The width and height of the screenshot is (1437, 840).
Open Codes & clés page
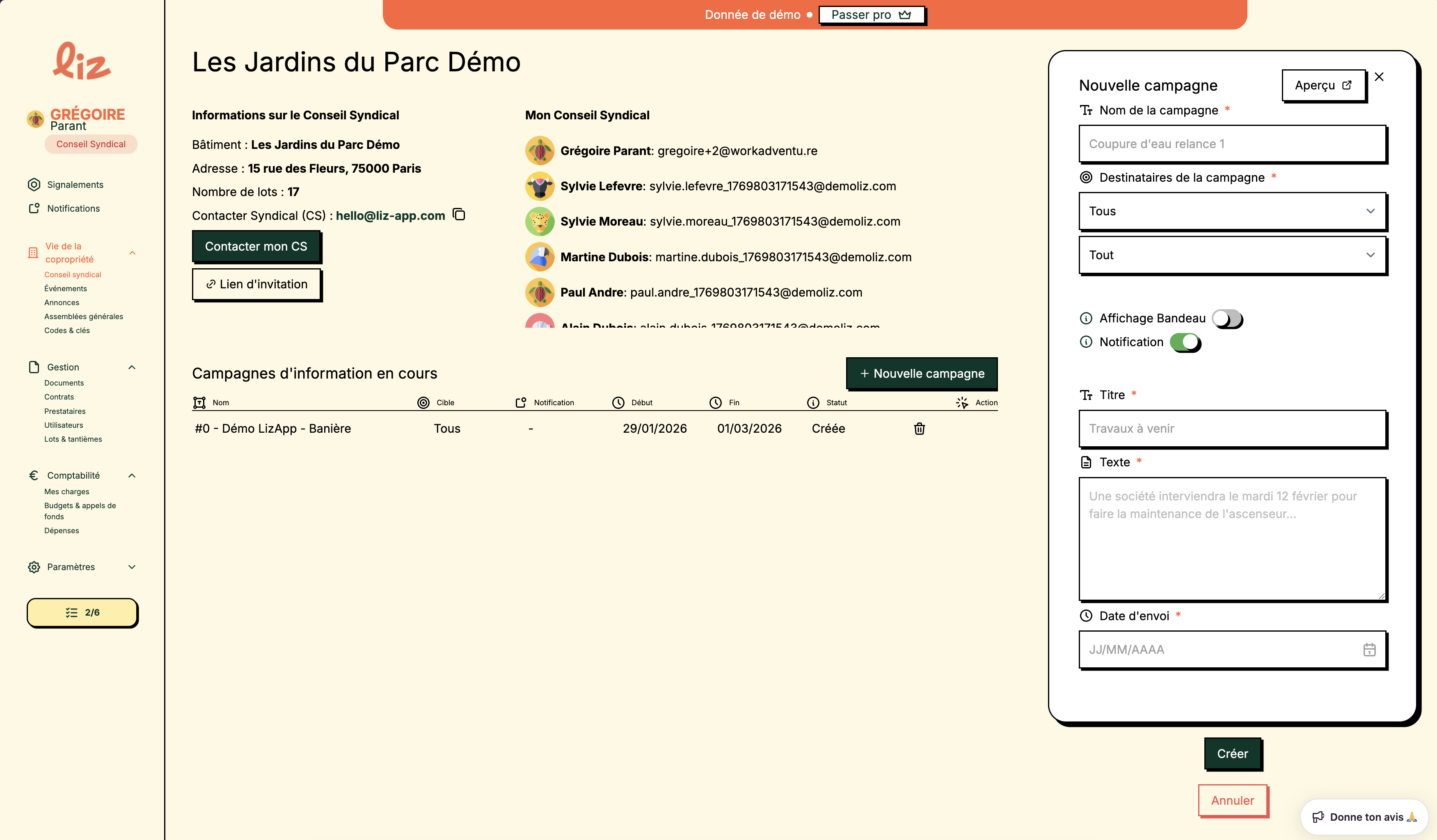tap(67, 331)
